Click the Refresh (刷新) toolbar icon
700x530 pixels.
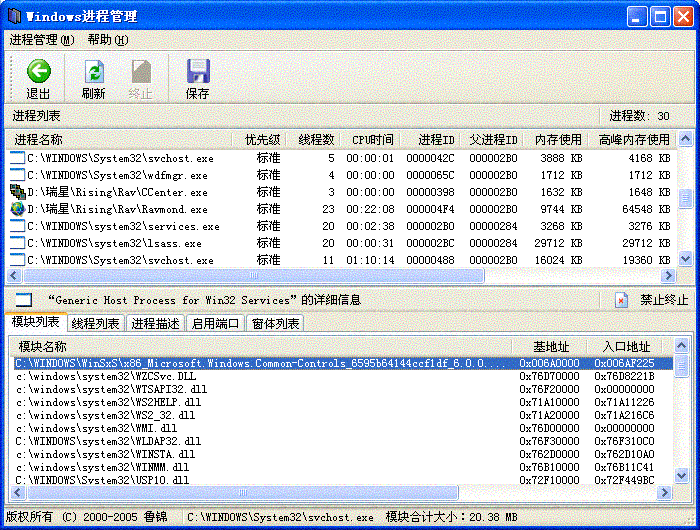(x=94, y=71)
